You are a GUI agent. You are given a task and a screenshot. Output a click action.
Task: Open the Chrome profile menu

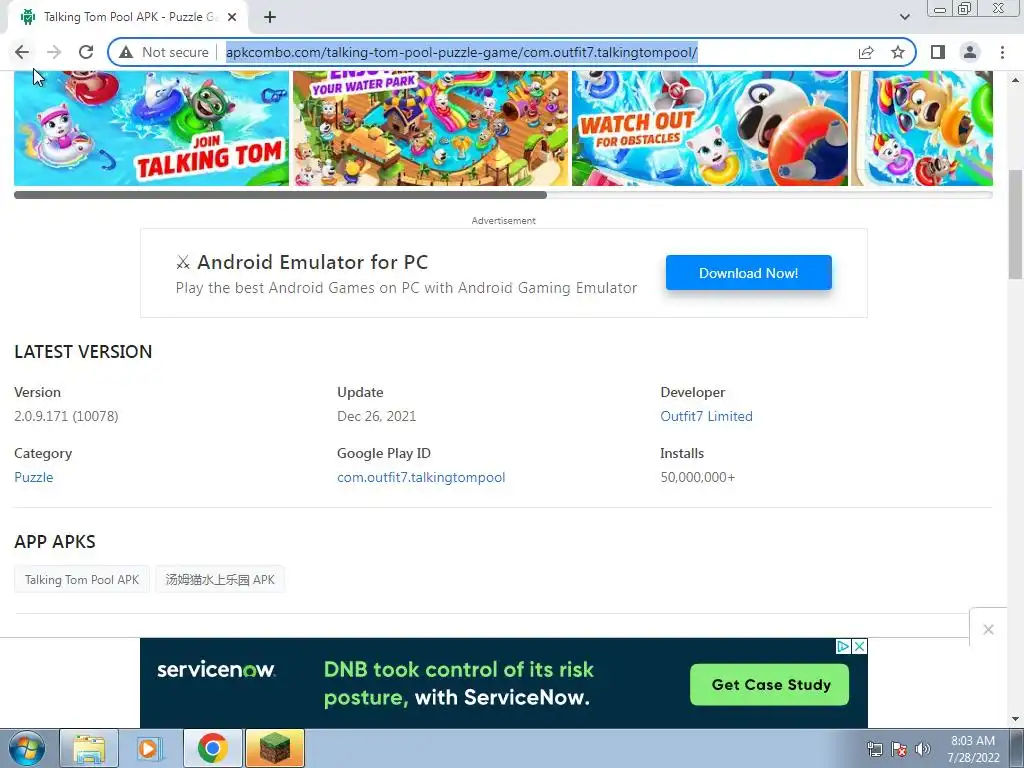(970, 52)
